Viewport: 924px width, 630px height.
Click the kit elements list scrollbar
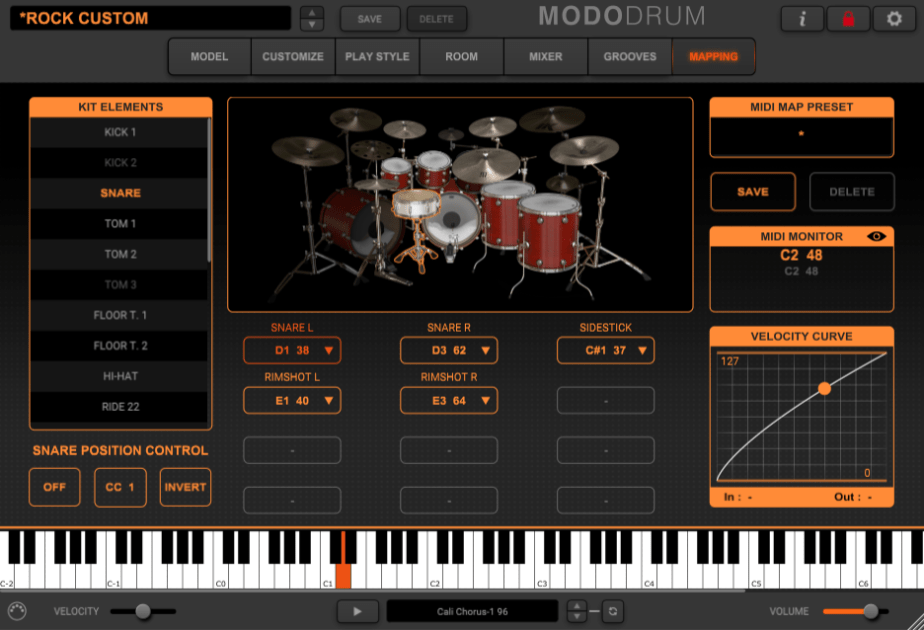click(209, 190)
